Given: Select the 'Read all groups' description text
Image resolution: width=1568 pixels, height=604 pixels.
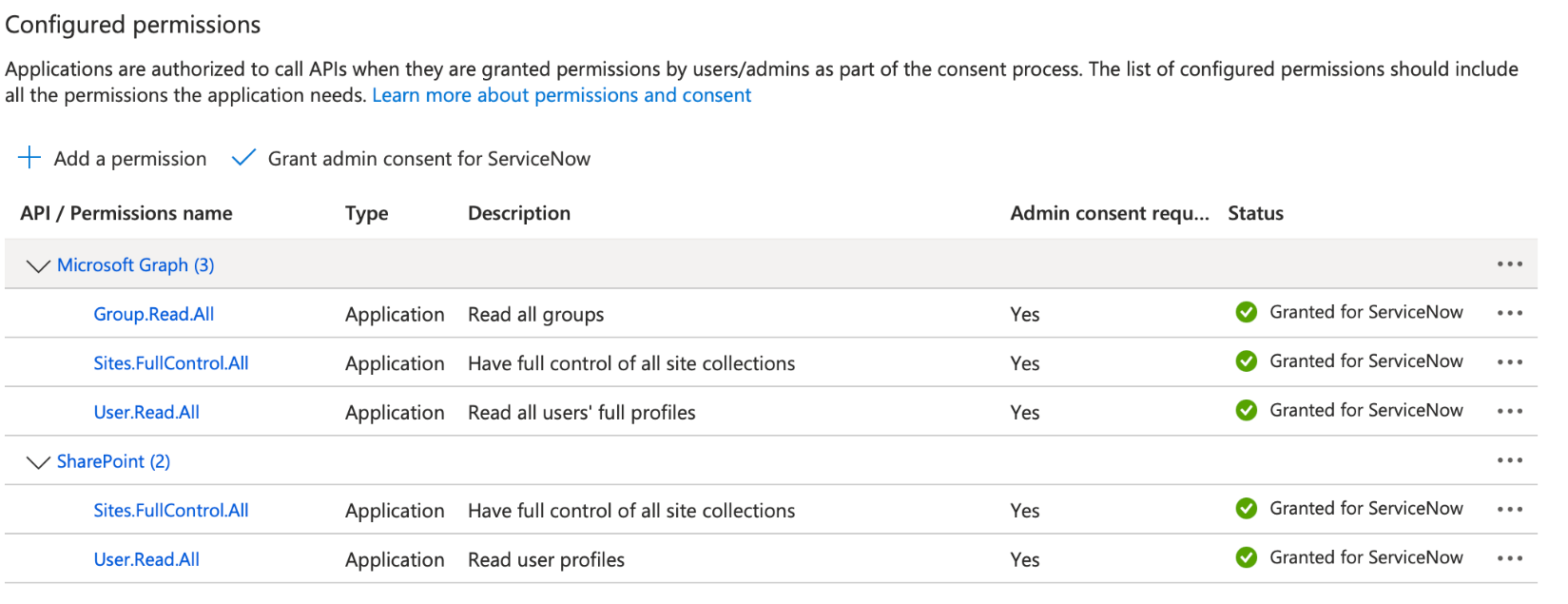Looking at the screenshot, I should (536, 315).
